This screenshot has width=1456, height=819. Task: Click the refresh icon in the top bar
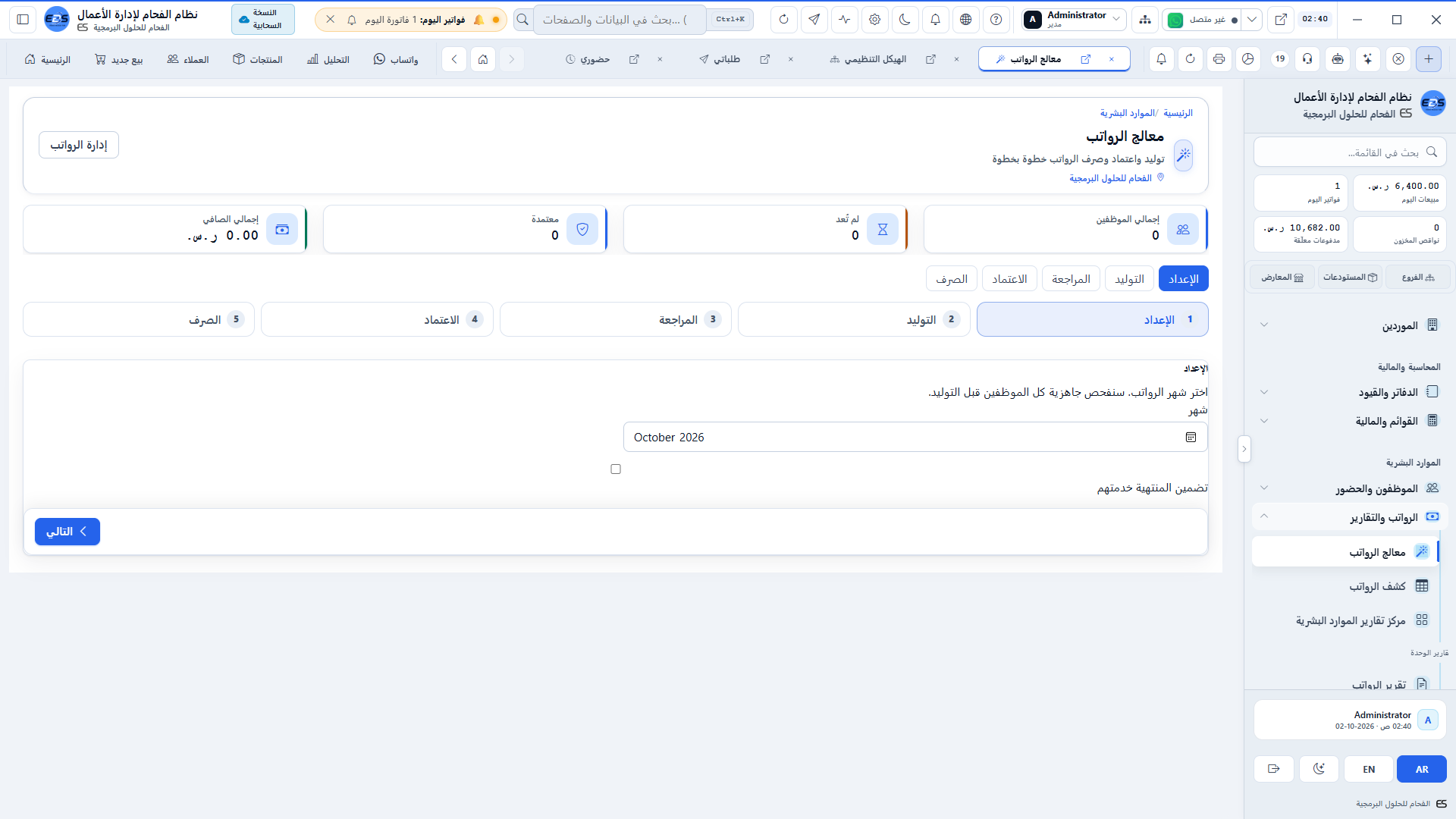coord(783,20)
